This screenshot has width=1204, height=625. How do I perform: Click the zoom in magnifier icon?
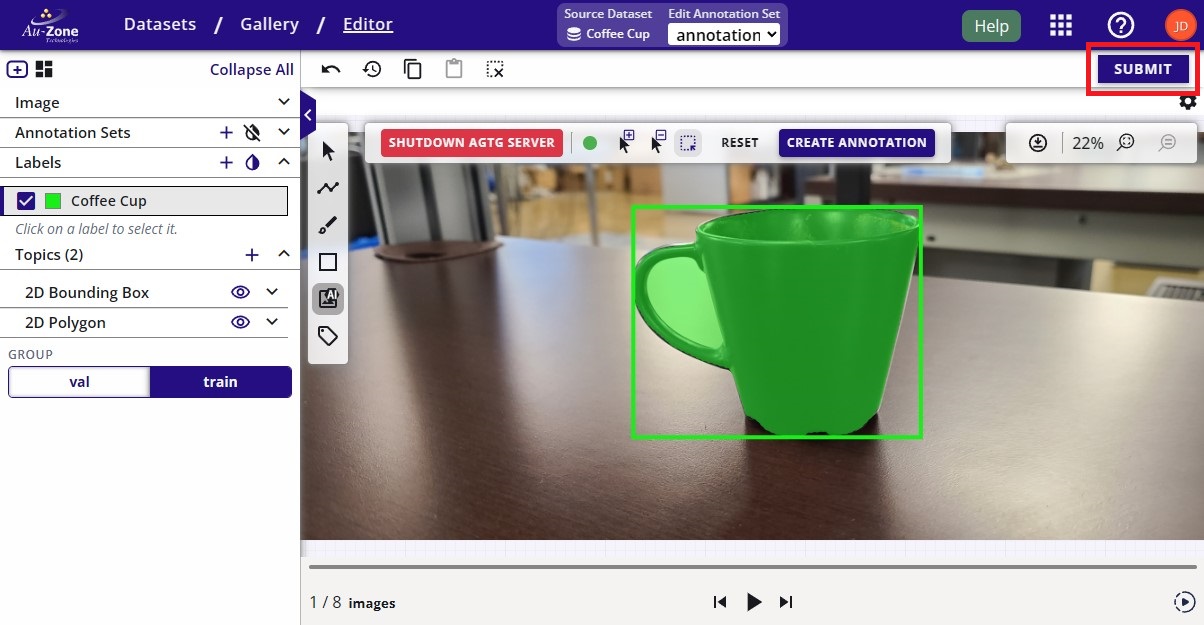pos(1126,143)
